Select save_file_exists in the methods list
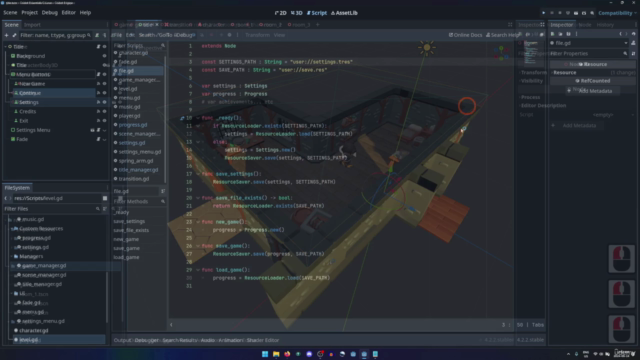 [x=131, y=230]
